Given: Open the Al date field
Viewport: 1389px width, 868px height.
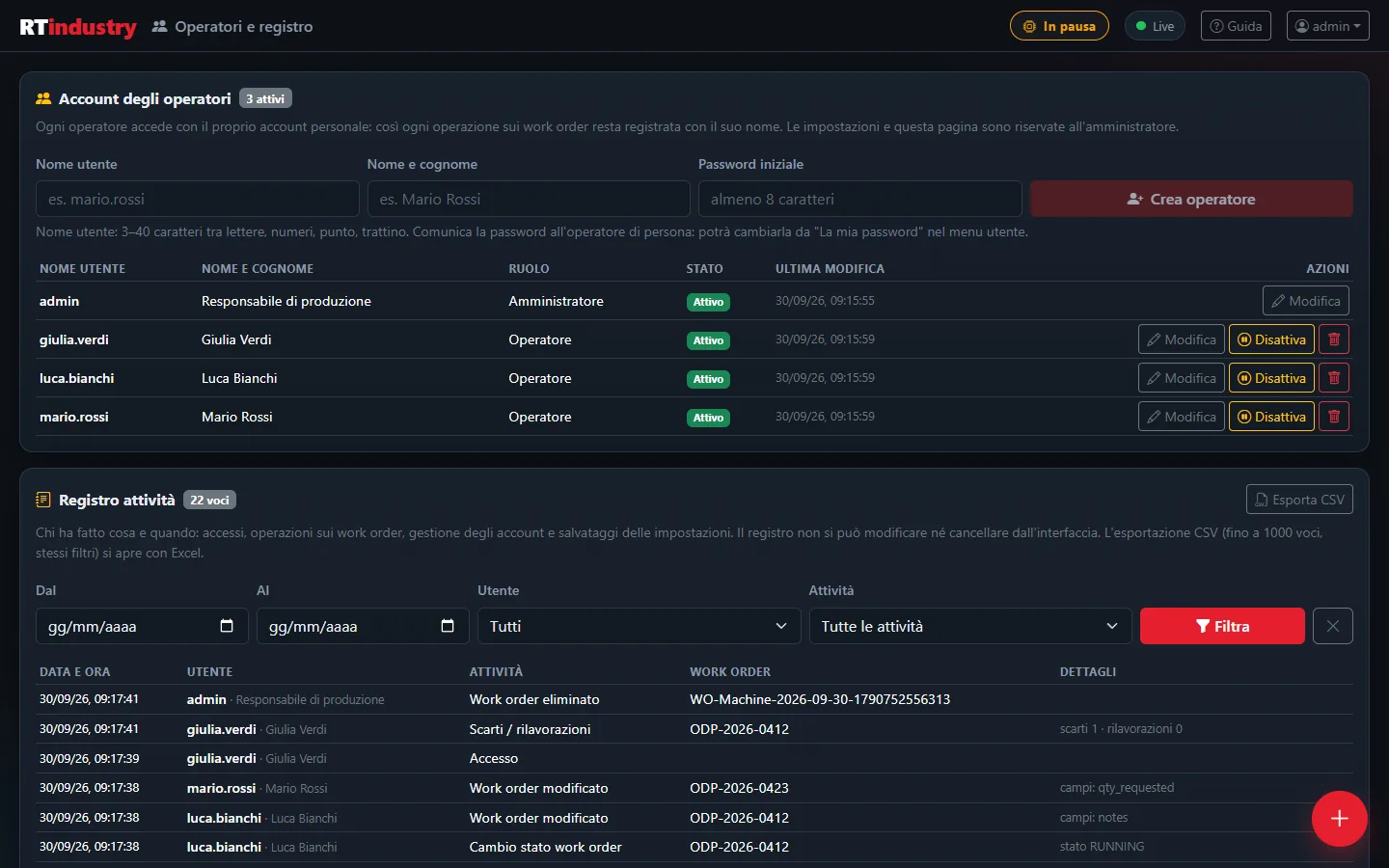Looking at the screenshot, I should pos(363,626).
